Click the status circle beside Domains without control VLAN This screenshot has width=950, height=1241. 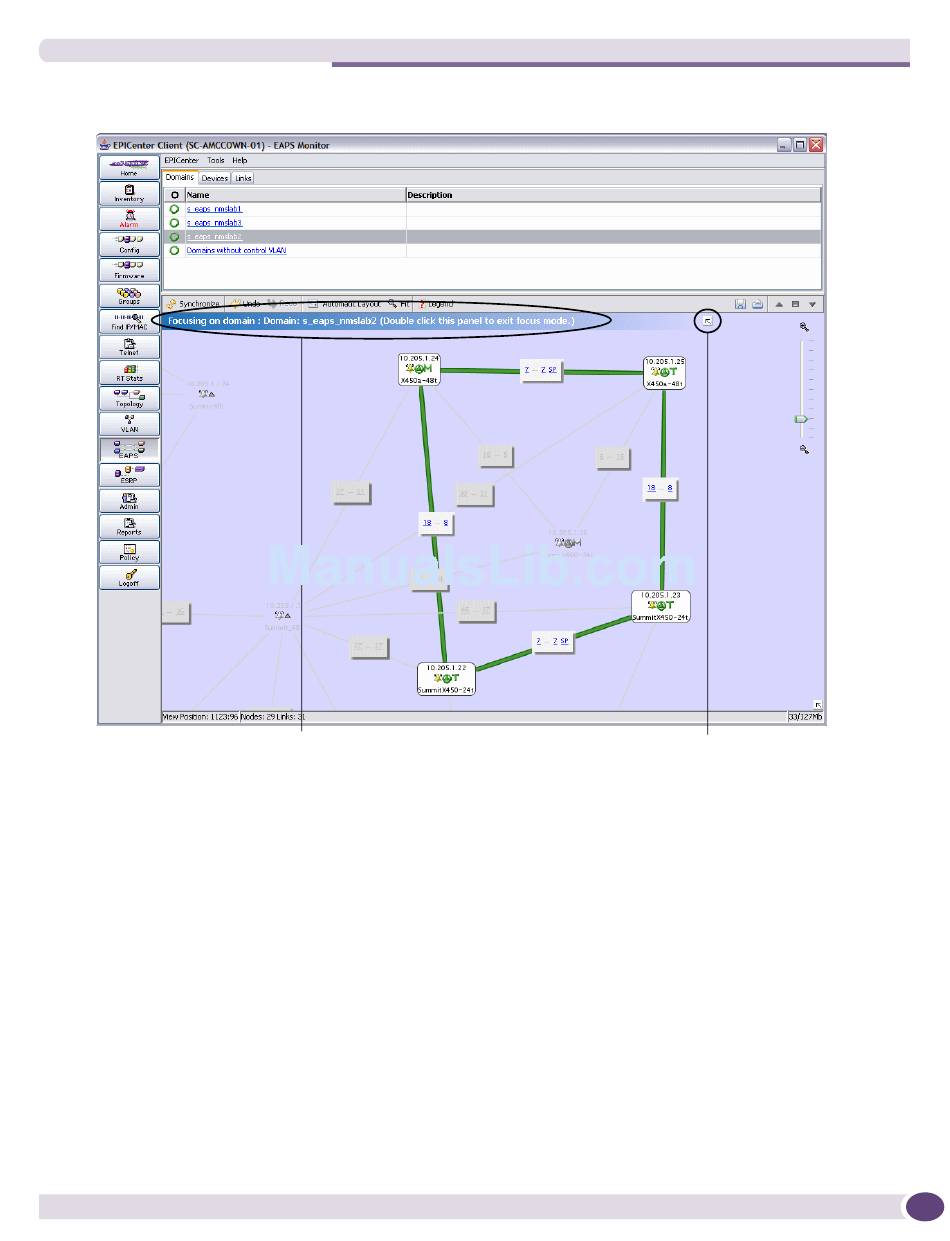click(x=174, y=250)
